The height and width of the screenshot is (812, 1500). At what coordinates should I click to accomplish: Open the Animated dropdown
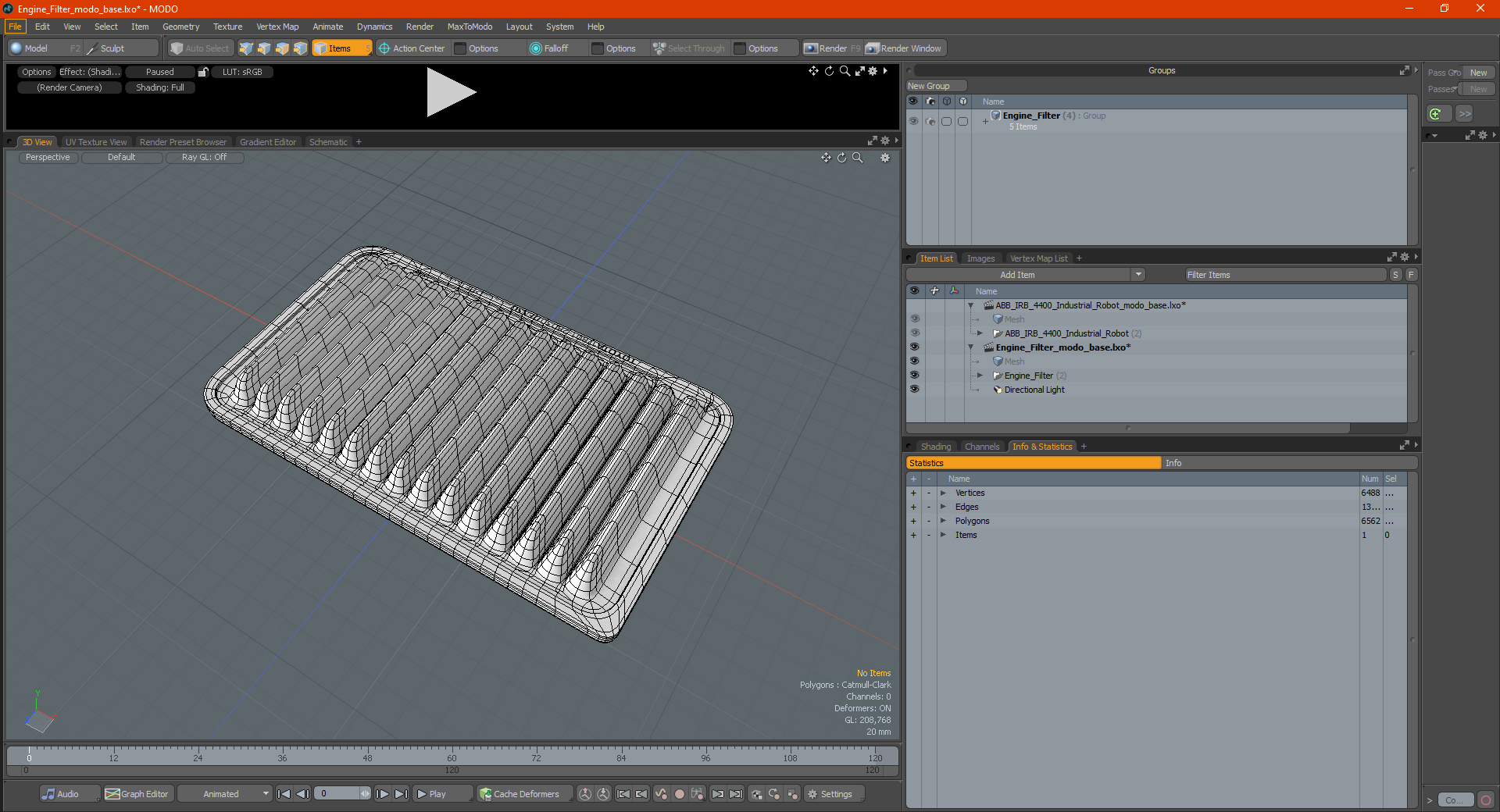(225, 794)
